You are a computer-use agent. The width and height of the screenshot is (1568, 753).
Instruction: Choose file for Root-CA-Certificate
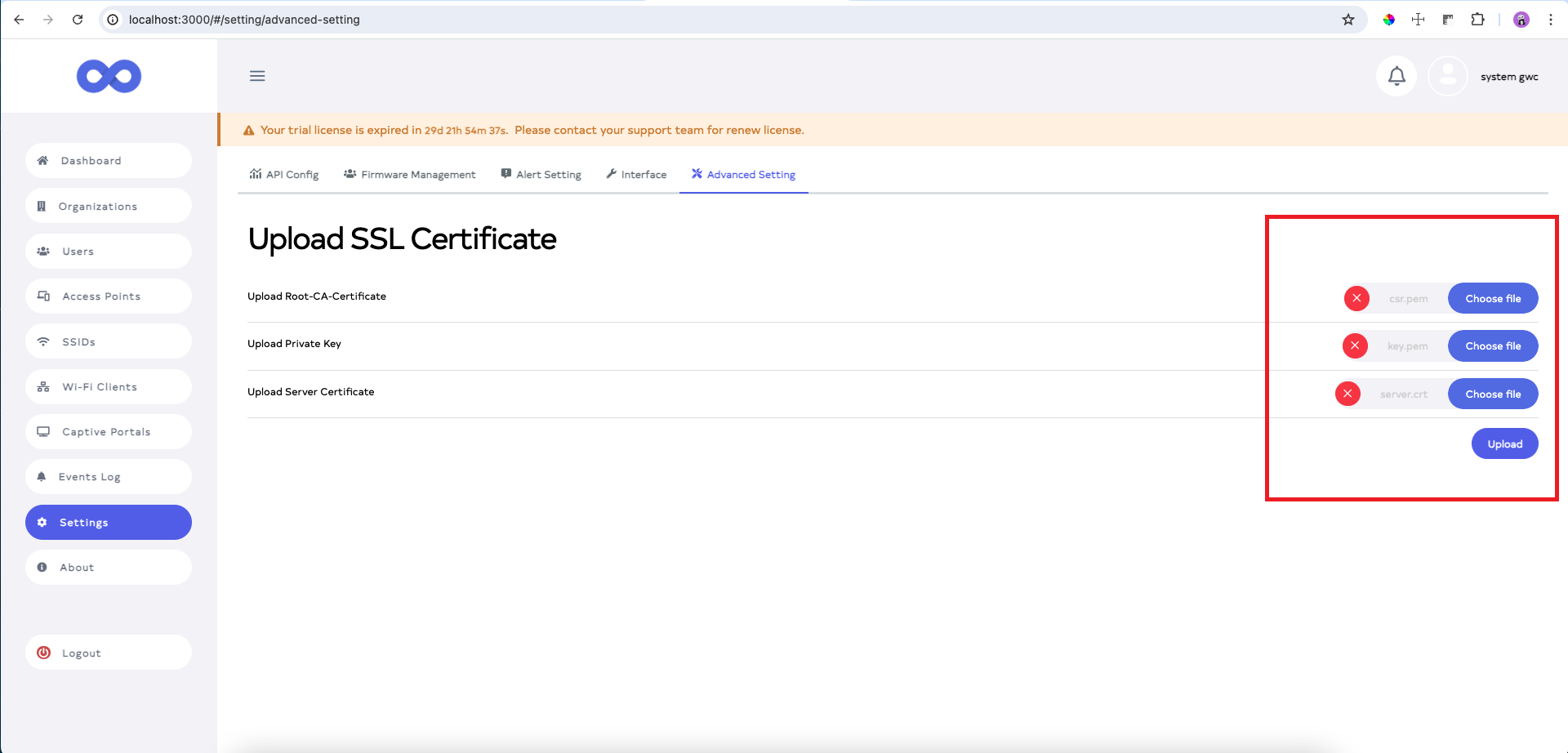tap(1492, 299)
